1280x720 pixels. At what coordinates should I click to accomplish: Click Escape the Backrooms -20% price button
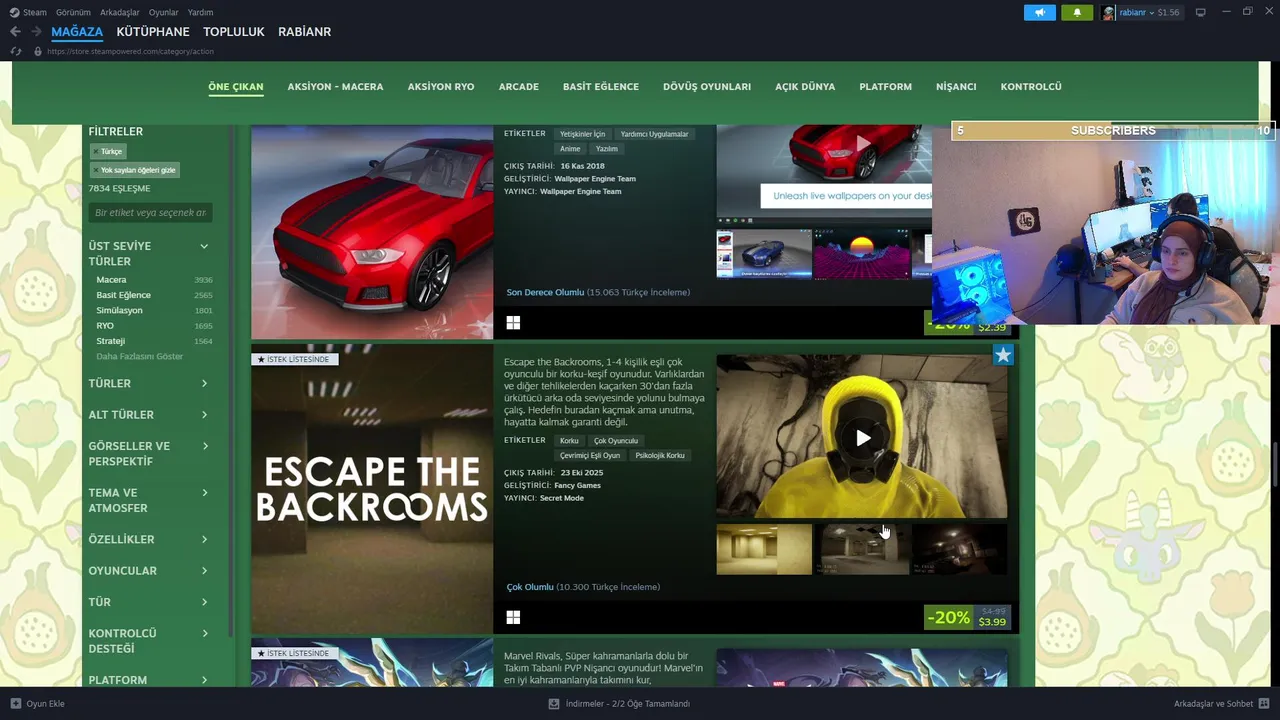click(x=966, y=618)
